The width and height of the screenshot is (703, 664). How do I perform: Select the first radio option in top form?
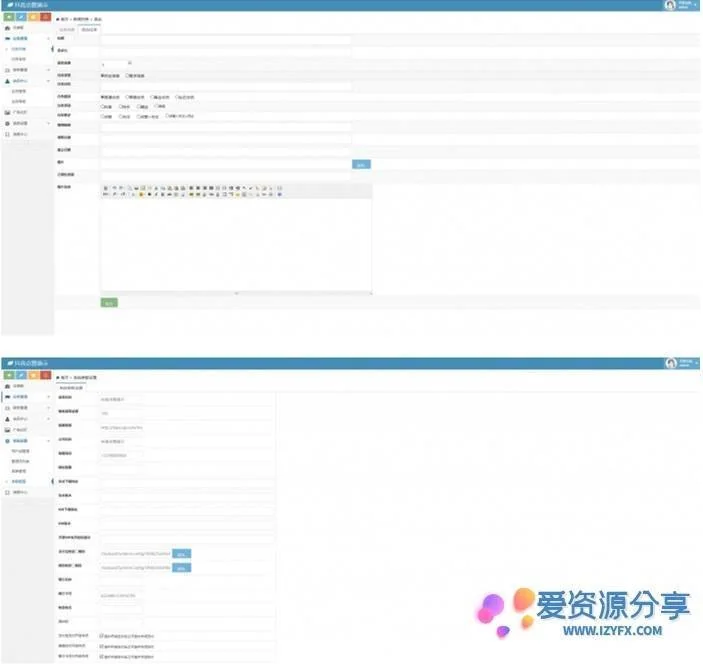click(102, 75)
